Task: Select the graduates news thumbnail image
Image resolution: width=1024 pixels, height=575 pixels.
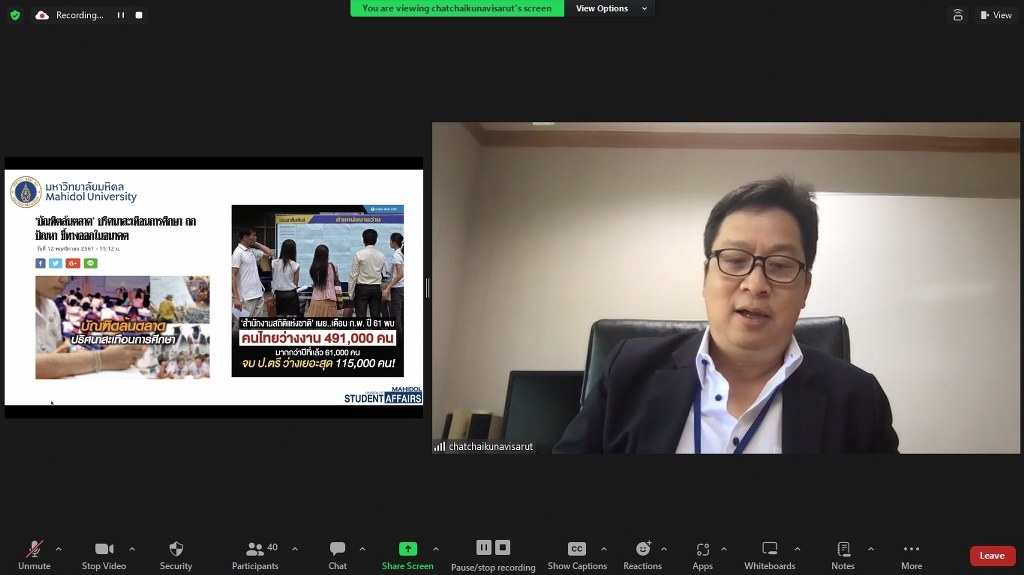Action: point(123,327)
